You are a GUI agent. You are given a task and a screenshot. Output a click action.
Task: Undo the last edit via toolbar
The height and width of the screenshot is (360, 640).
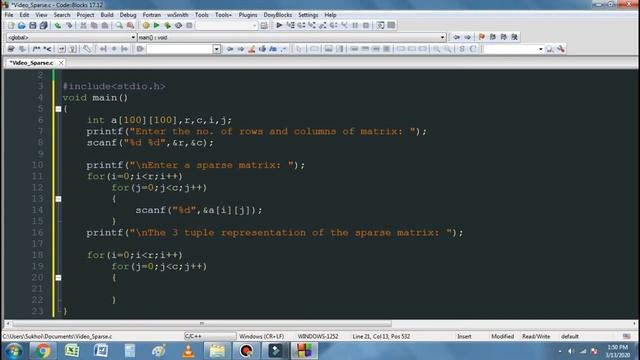pyautogui.click(x=58, y=25)
